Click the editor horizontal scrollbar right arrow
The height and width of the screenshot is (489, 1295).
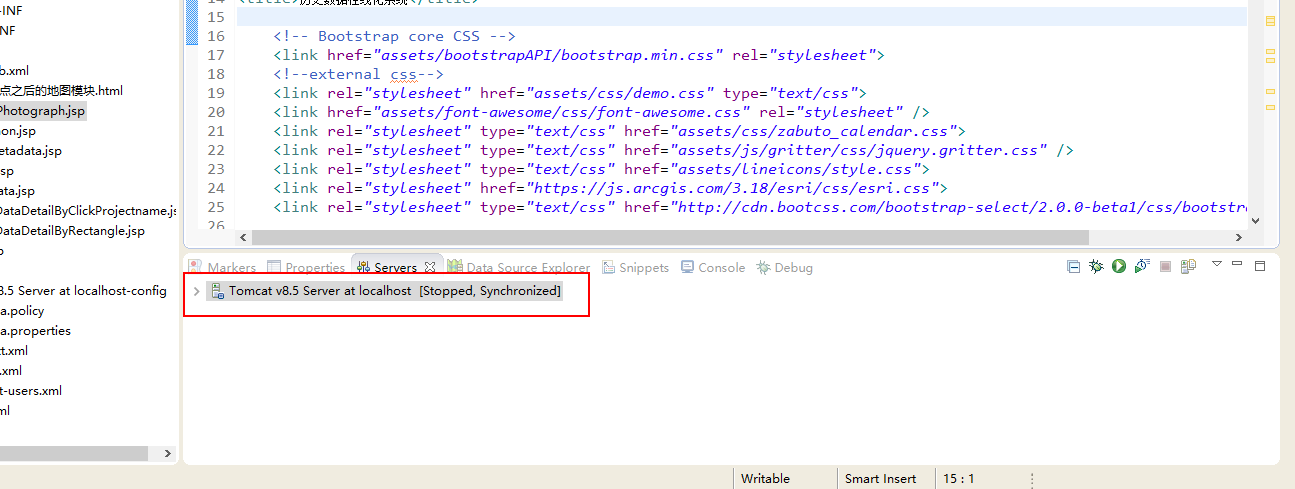tap(1239, 237)
